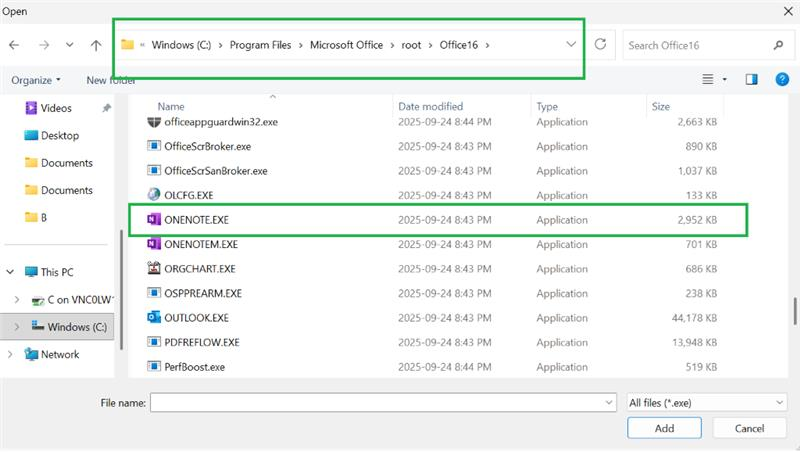
Task: Close the Open dialog
Action: [x=788, y=11]
